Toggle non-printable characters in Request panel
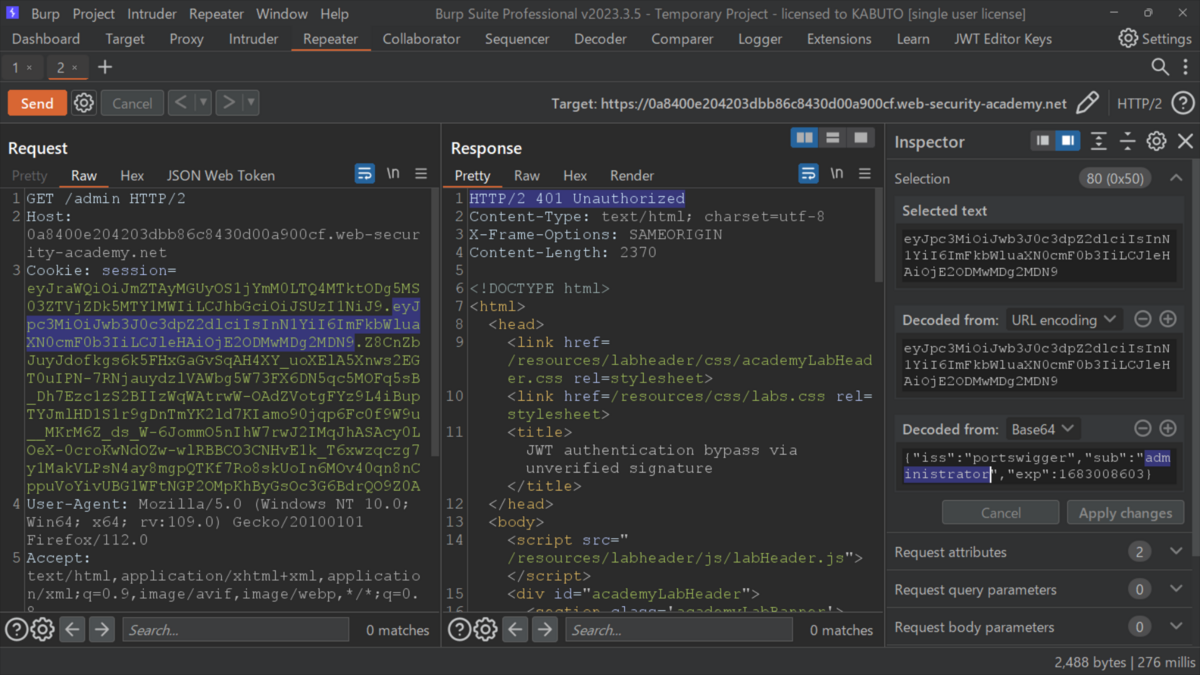Image resolution: width=1200 pixels, height=675 pixels. (393, 174)
